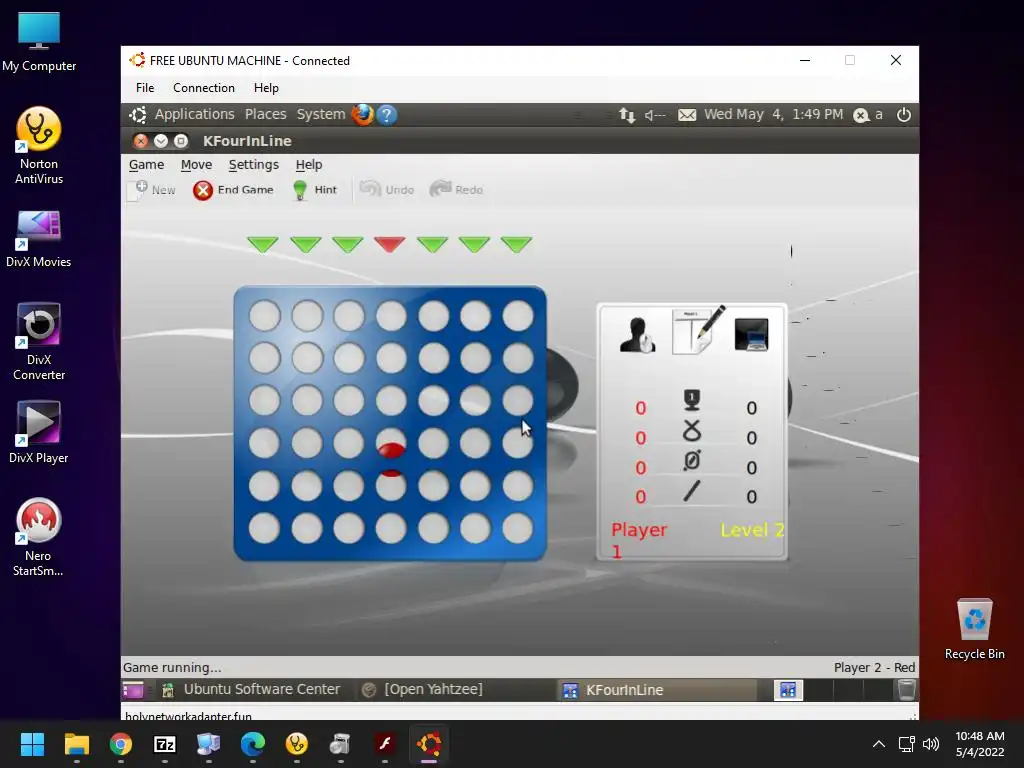Click the notepad and pencil icon in score panel
1024x768 pixels.
697,330
